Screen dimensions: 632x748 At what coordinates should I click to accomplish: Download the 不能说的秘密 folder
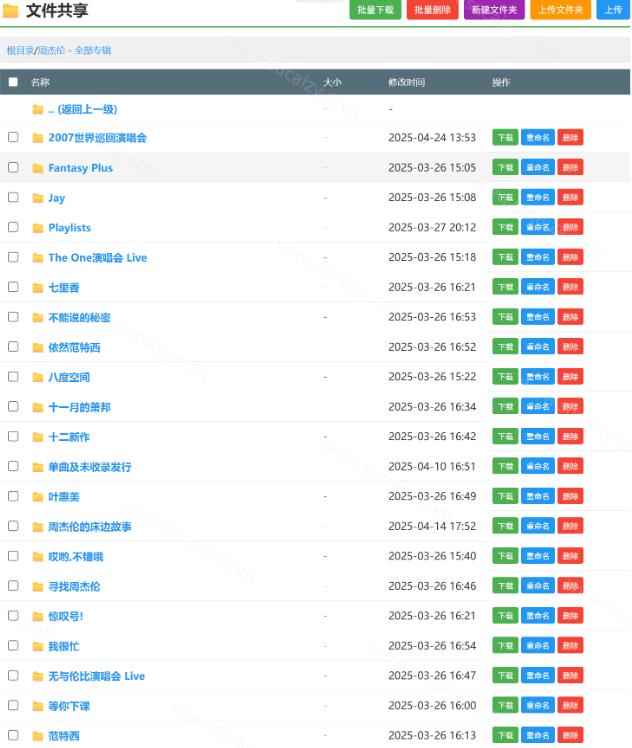point(505,317)
